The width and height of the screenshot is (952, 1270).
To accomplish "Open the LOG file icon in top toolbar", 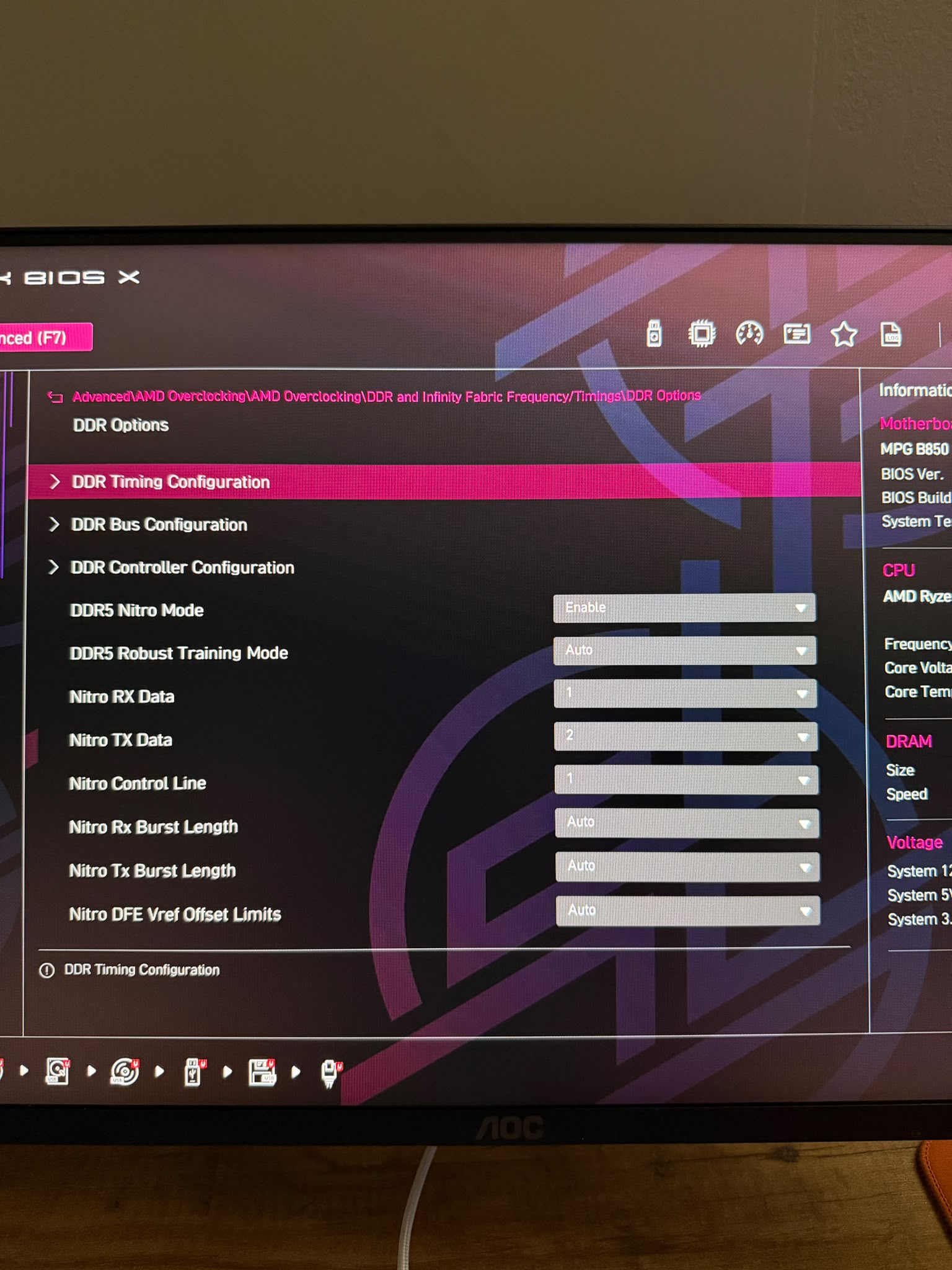I will [x=891, y=334].
